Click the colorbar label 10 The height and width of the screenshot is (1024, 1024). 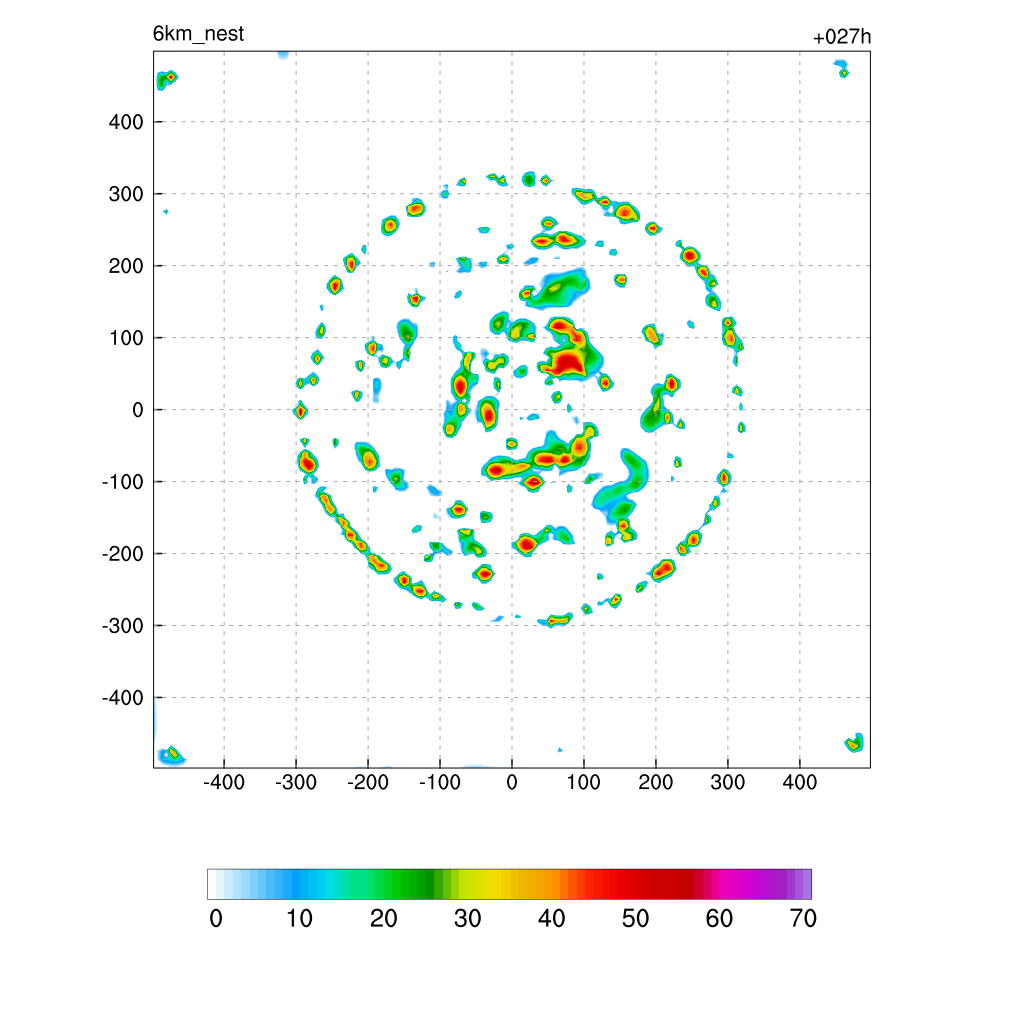click(300, 919)
